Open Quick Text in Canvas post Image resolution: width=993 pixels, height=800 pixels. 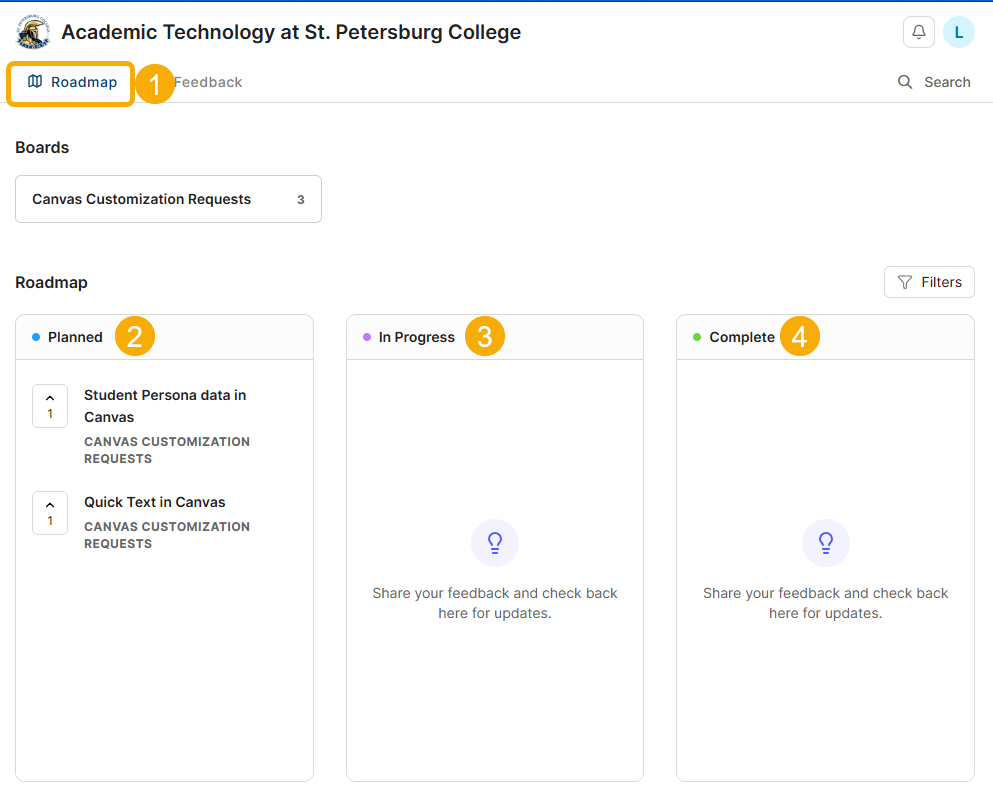tap(155, 502)
